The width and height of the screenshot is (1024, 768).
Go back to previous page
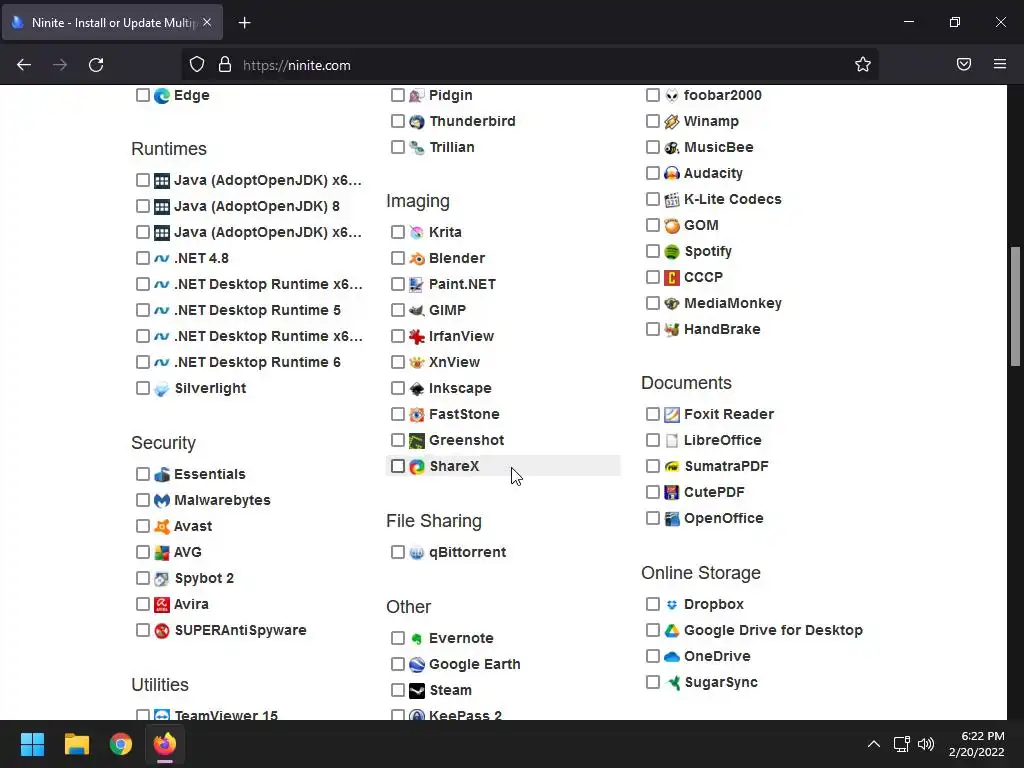[24, 65]
